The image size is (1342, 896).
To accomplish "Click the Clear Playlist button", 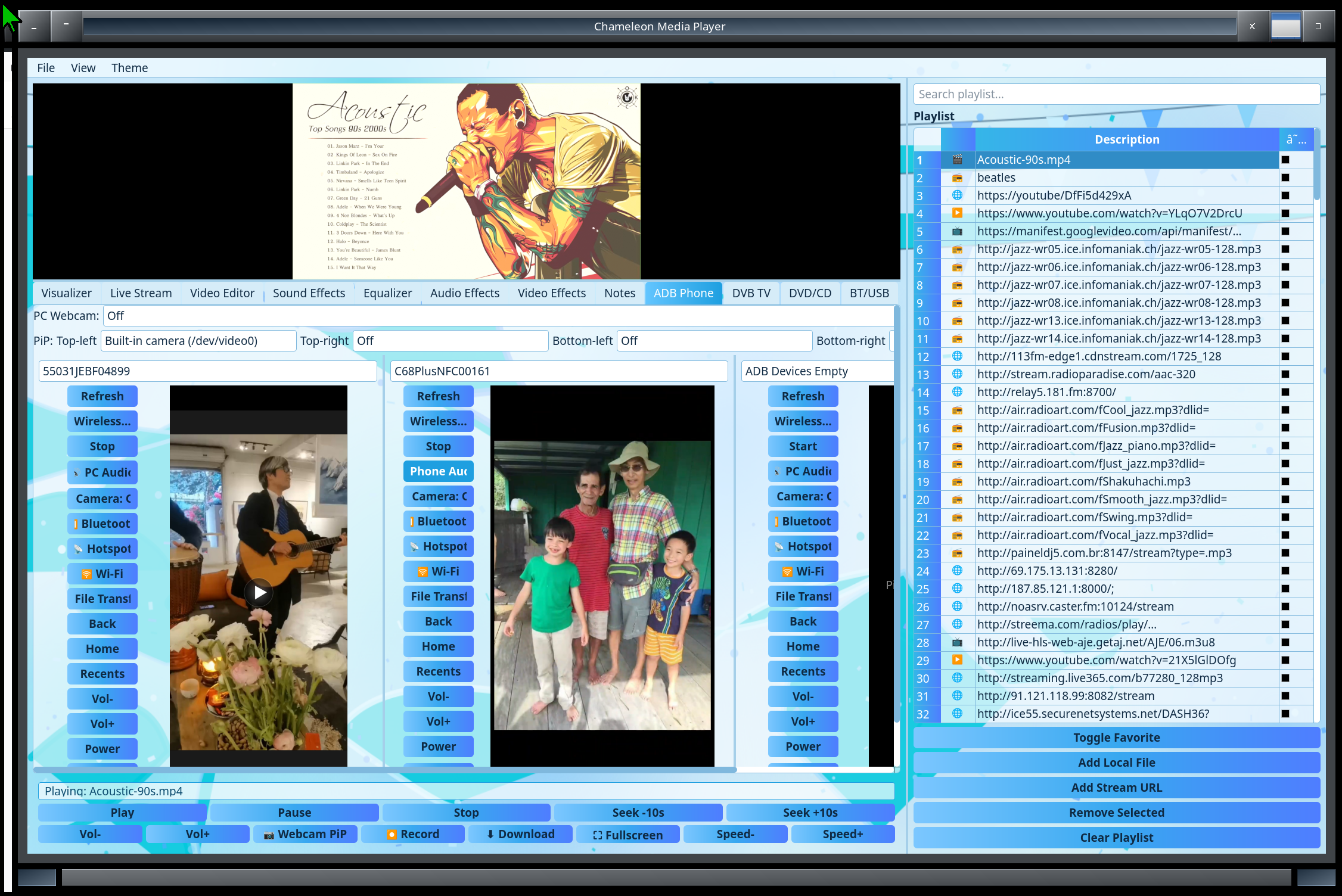I will click(1117, 838).
